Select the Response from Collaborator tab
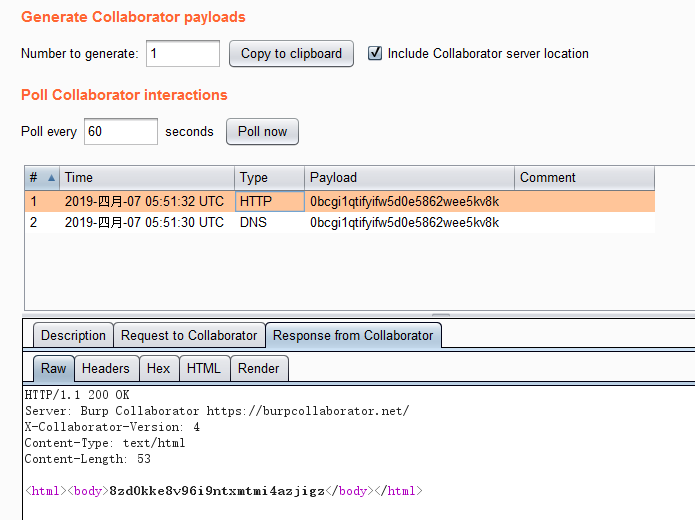The image size is (695, 520). click(x=353, y=336)
